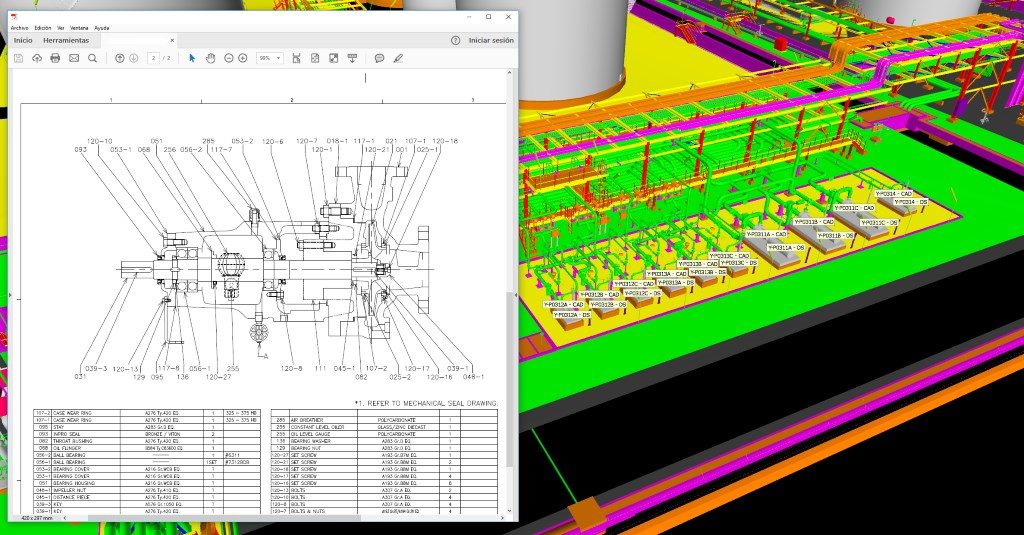Send the file by email via the envelope icon
The image size is (1024, 535).
pyautogui.click(x=74, y=58)
